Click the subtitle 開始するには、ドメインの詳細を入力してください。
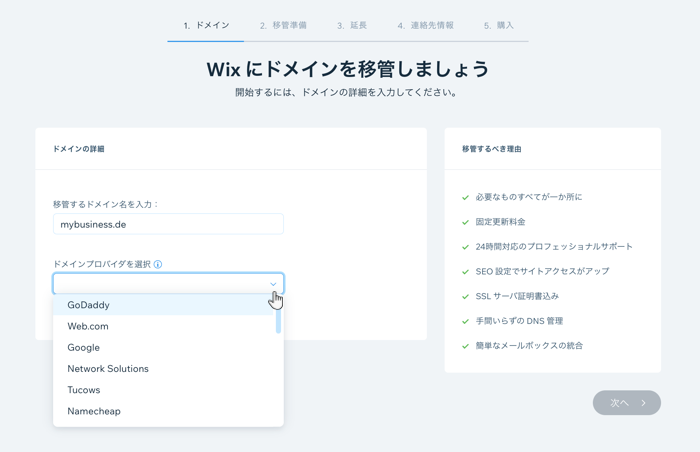Screen dimensions: 700x452 click(x=346, y=92)
